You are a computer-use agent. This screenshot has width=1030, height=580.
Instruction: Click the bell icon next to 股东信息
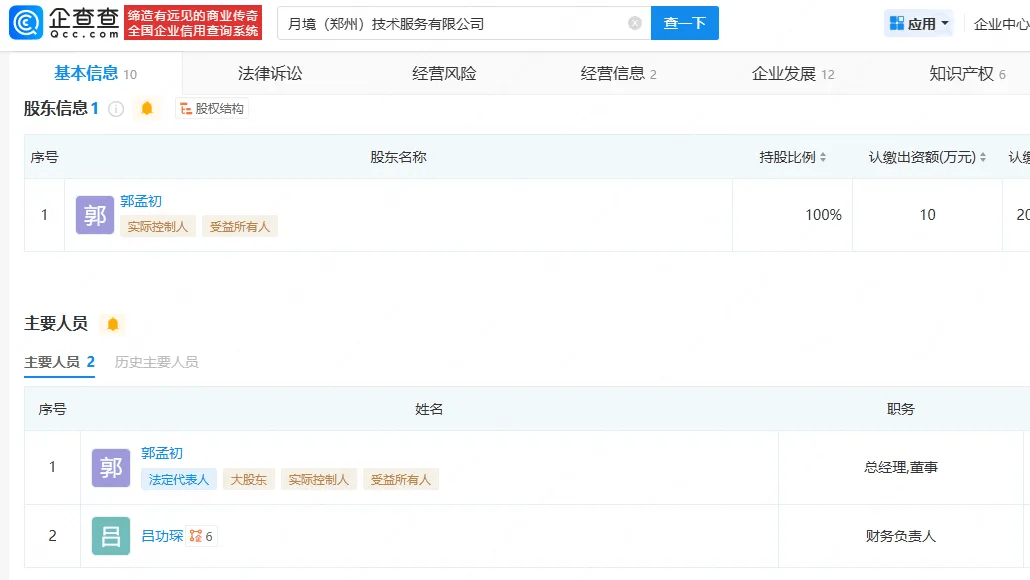click(x=147, y=109)
